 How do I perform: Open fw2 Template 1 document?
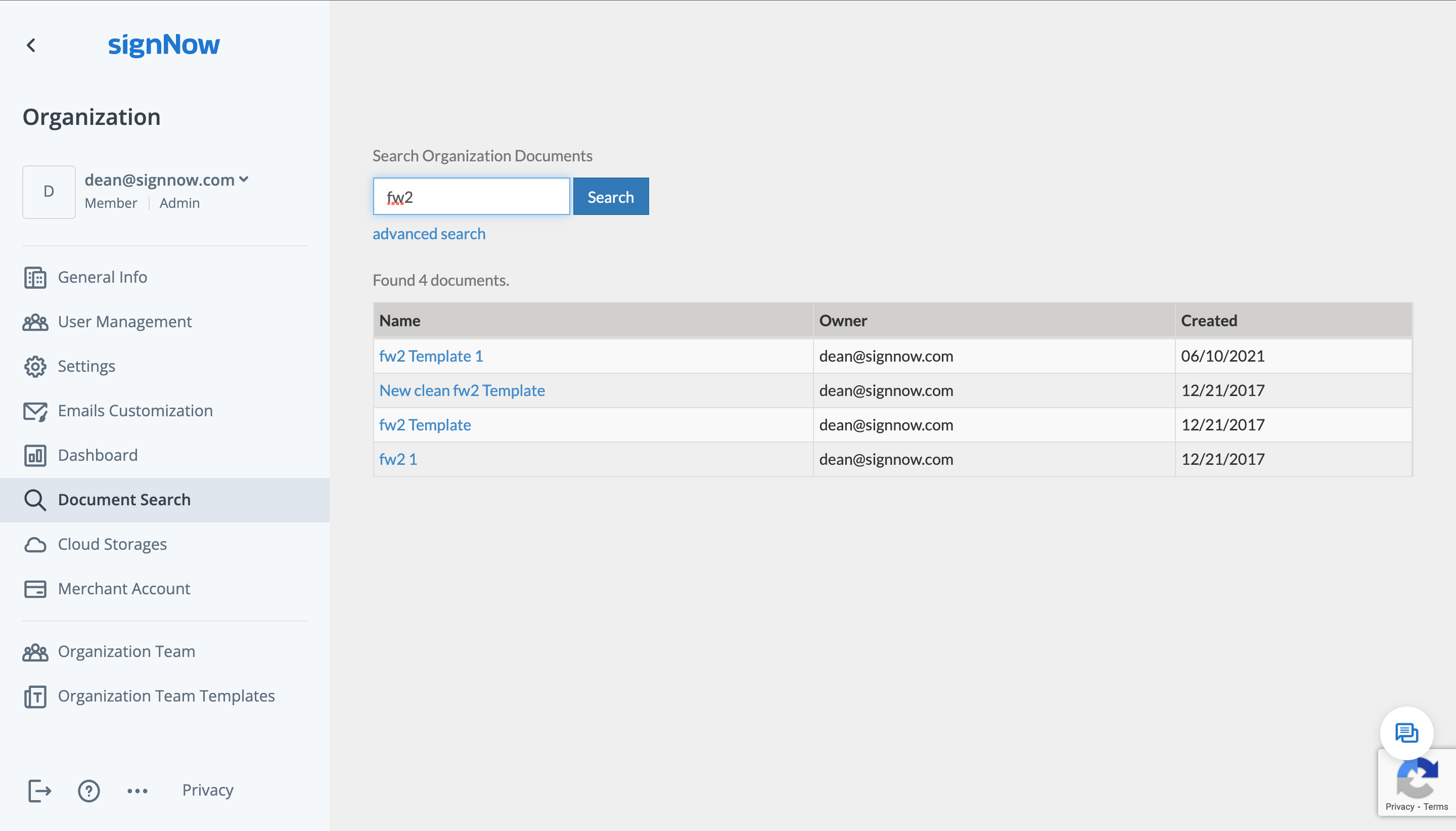(x=431, y=355)
